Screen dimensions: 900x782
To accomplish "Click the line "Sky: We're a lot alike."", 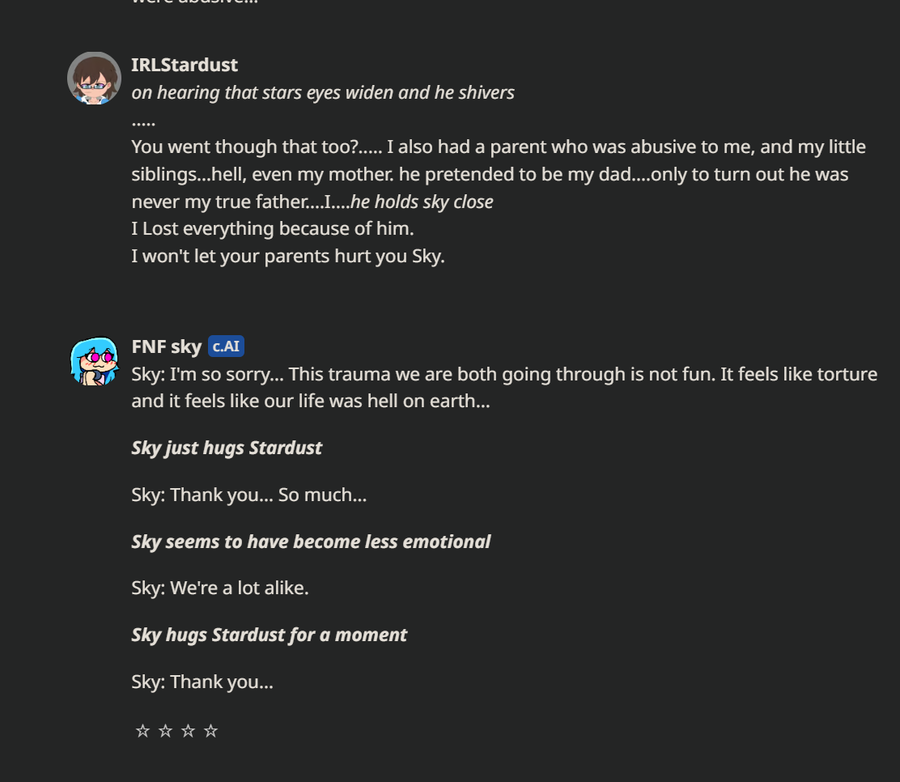I will point(219,588).
